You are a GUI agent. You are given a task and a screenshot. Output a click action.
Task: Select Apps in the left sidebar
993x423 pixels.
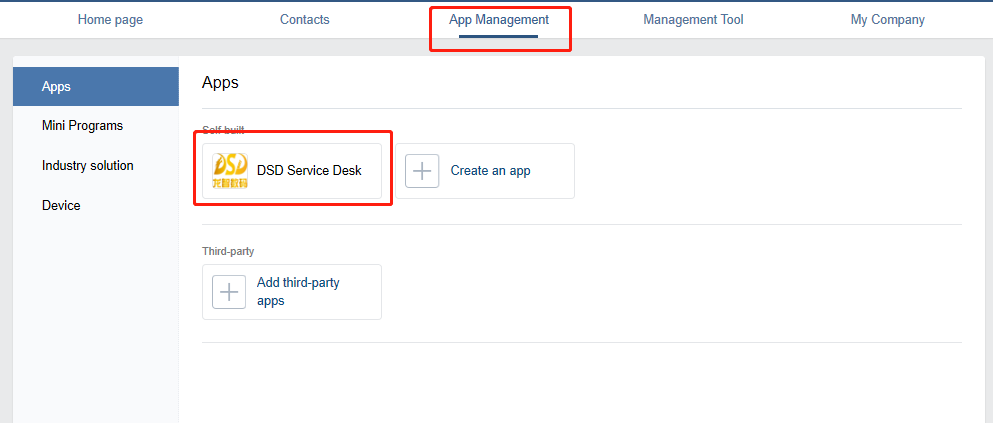(x=57, y=87)
